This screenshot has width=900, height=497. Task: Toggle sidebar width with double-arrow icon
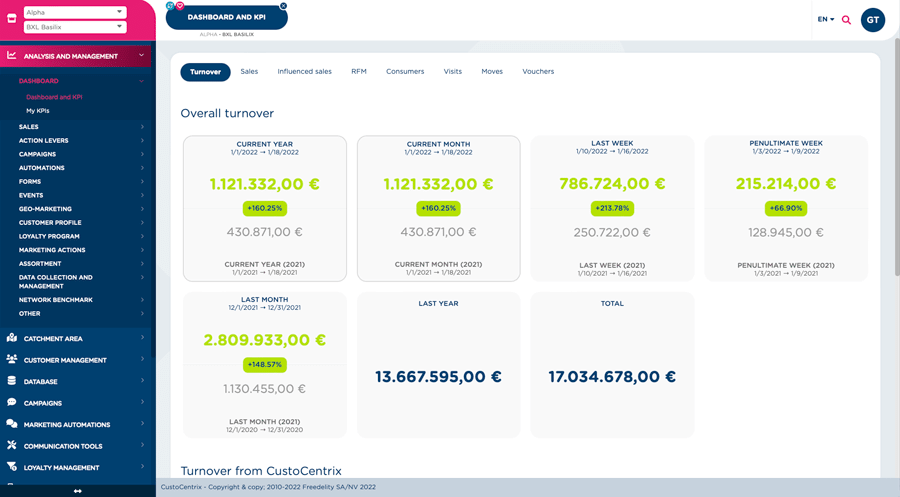(77, 491)
